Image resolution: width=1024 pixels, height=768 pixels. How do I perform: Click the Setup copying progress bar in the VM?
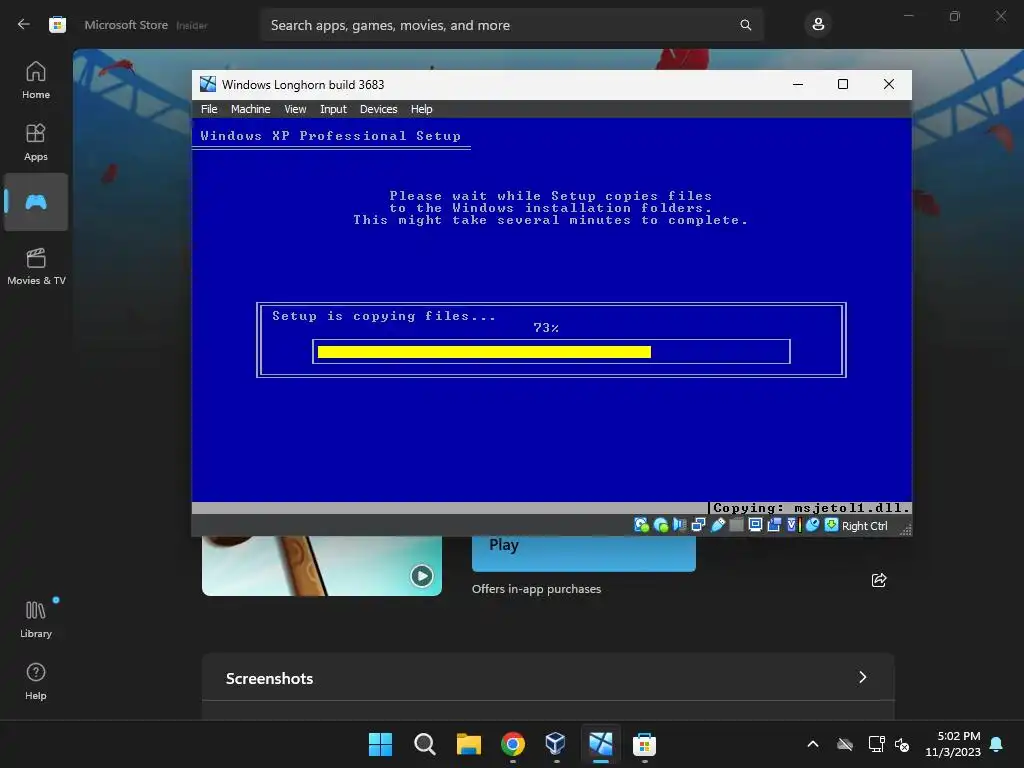point(551,351)
